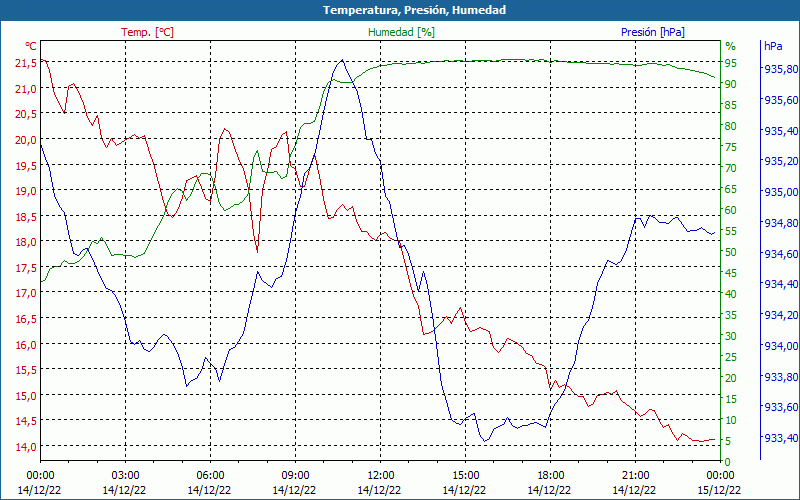
Task: Pick red '15,0' on the temperature axis
Action: [27, 395]
